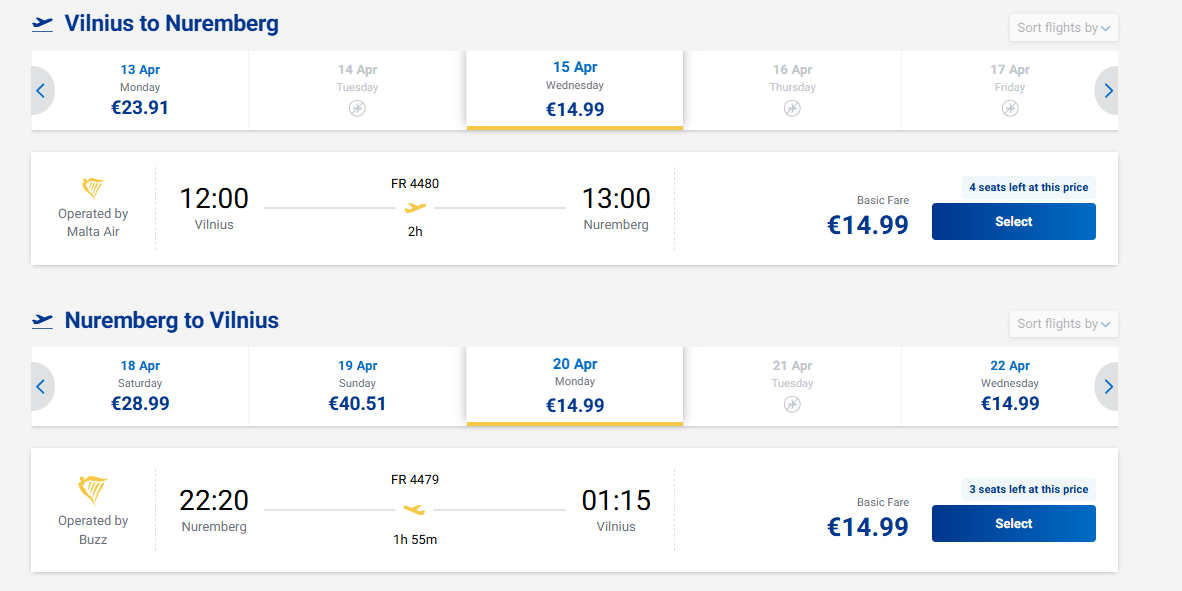Click the yellow plane icon under FR 4479

pos(414,510)
